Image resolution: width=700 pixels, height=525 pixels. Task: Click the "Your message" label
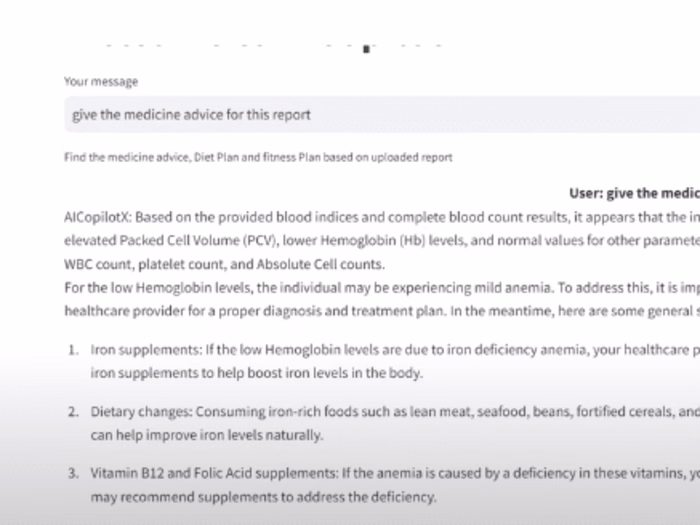(101, 82)
